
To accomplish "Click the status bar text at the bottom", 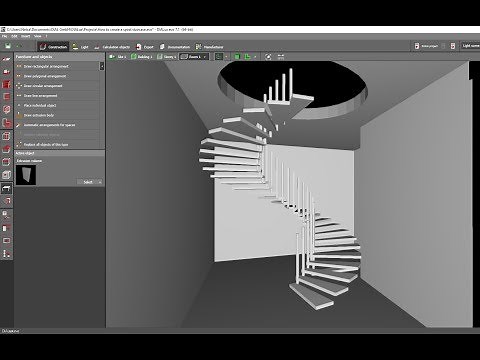I will coord(11,331).
